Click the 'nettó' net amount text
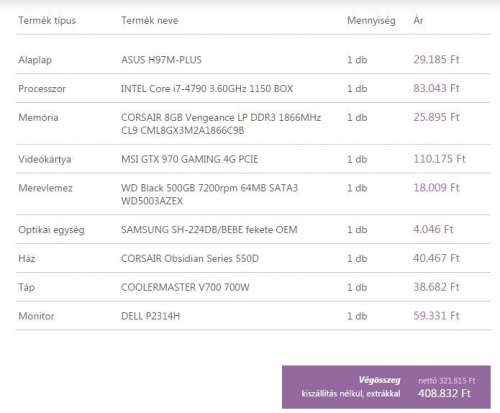This screenshot has height=413, width=500. [x=447, y=381]
